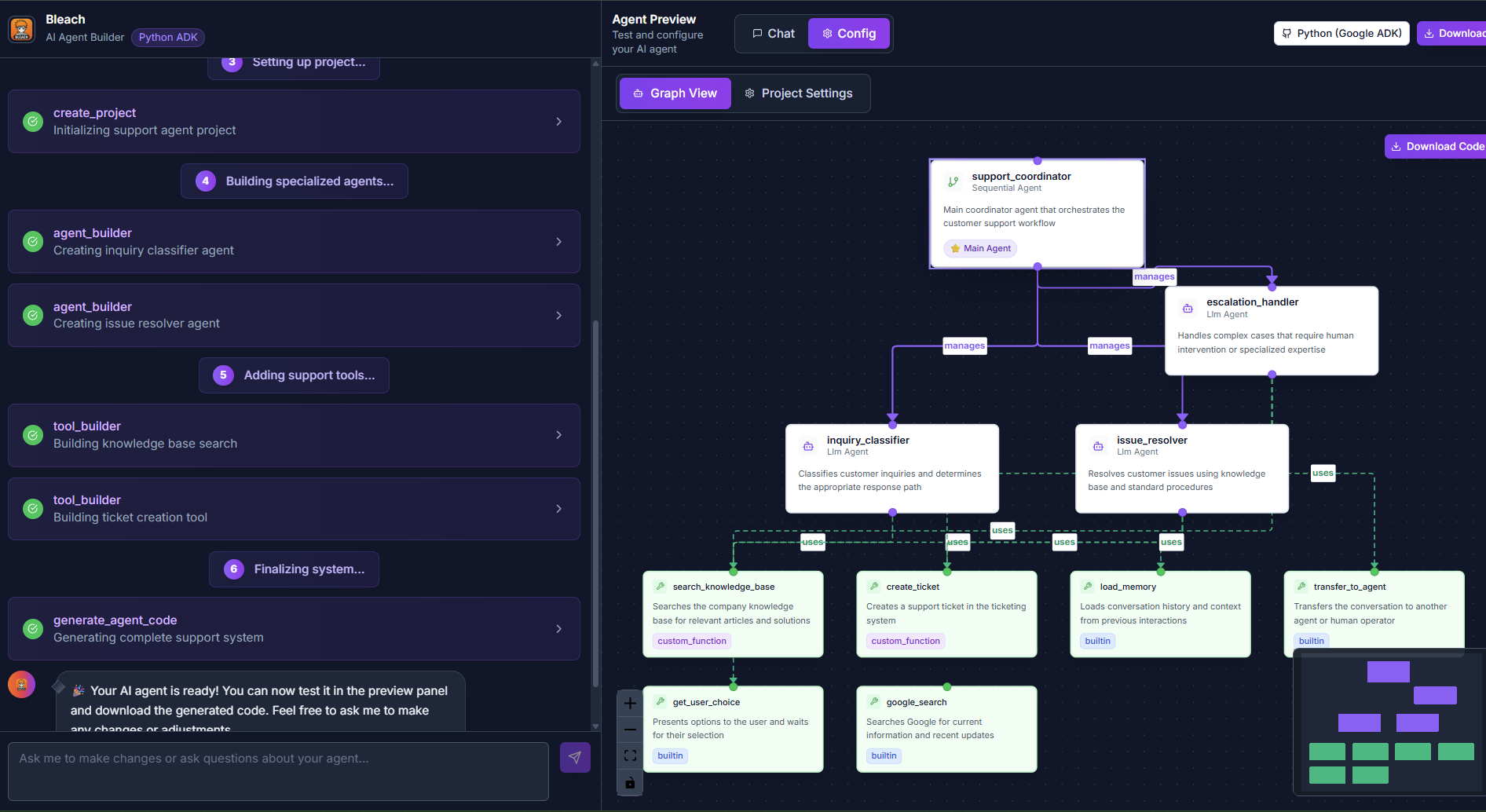Screen dimensions: 1486x812
Task: Click the load_memory builtin tag
Action: [1098, 641]
